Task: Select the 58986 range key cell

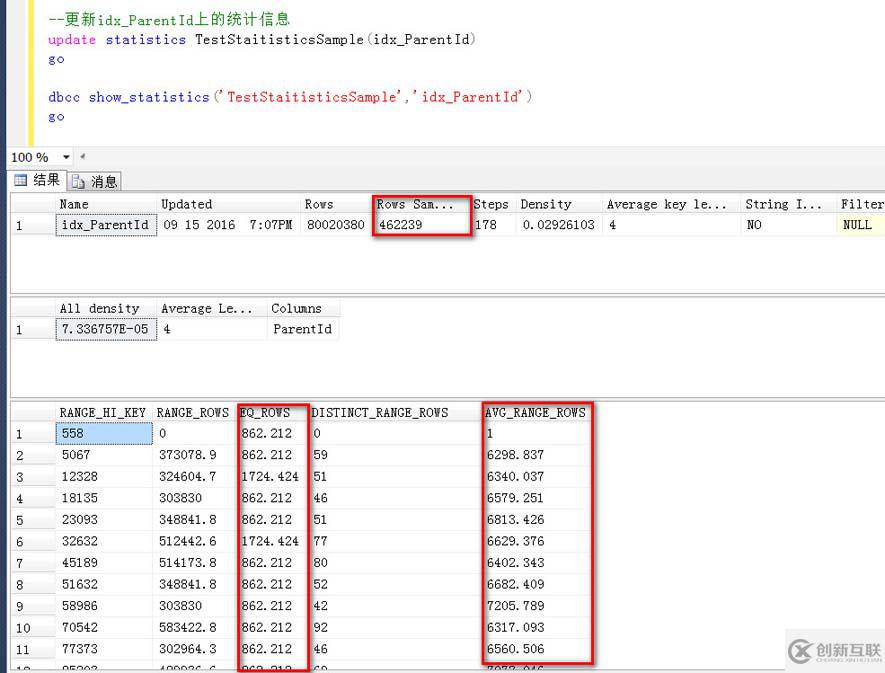Action: coord(104,606)
